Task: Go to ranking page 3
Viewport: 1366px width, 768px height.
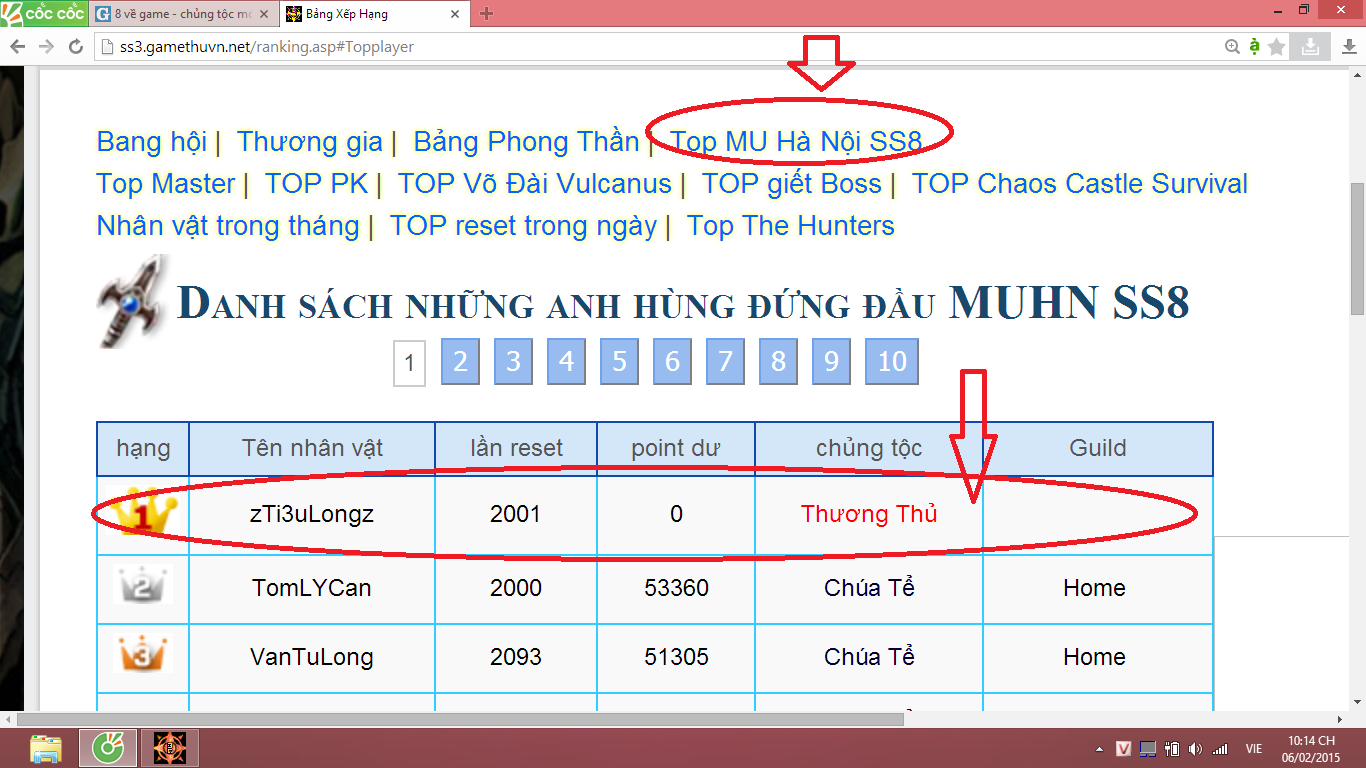Action: (513, 362)
